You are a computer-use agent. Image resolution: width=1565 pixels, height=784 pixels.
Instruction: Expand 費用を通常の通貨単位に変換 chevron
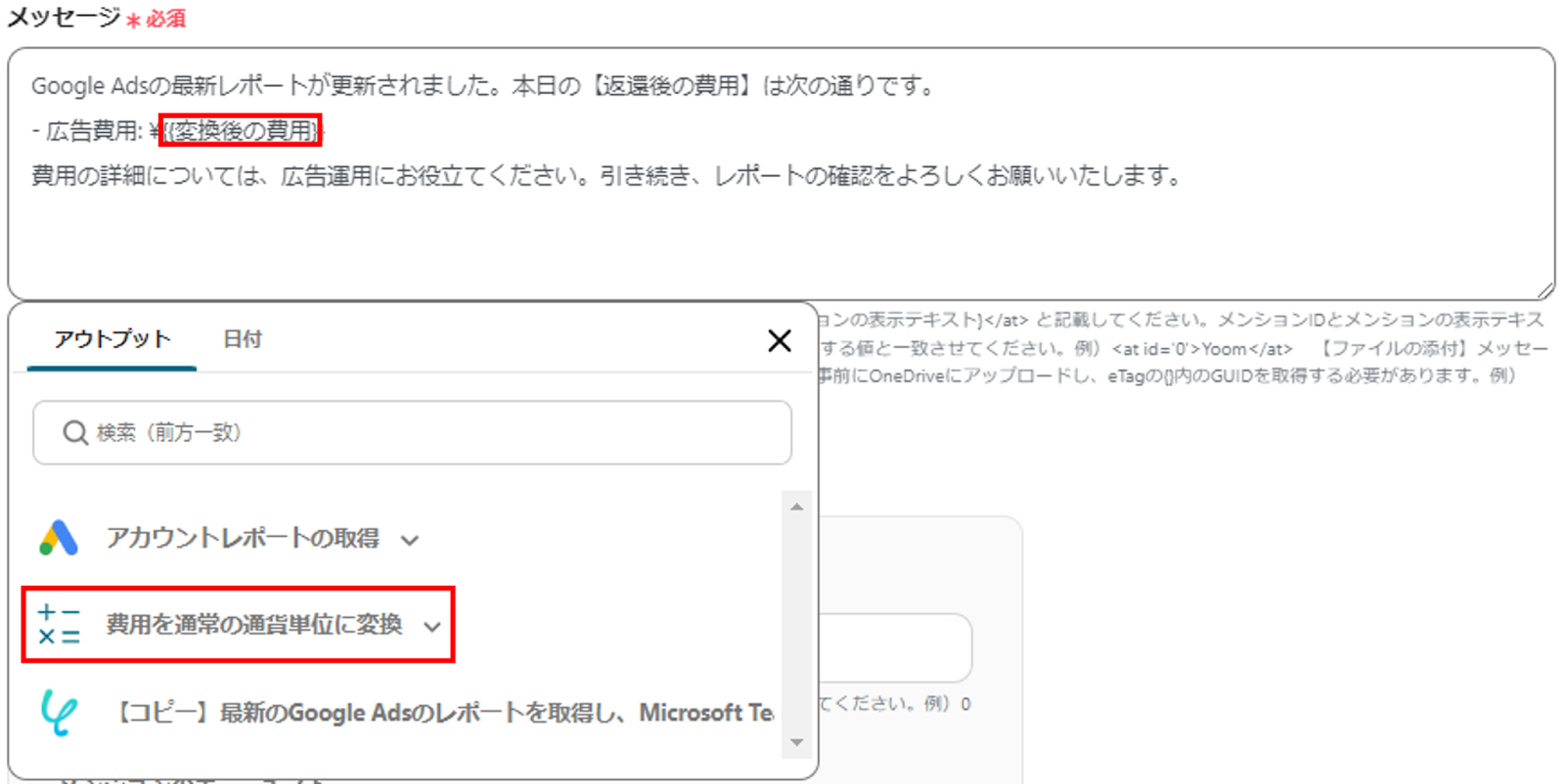click(x=432, y=627)
